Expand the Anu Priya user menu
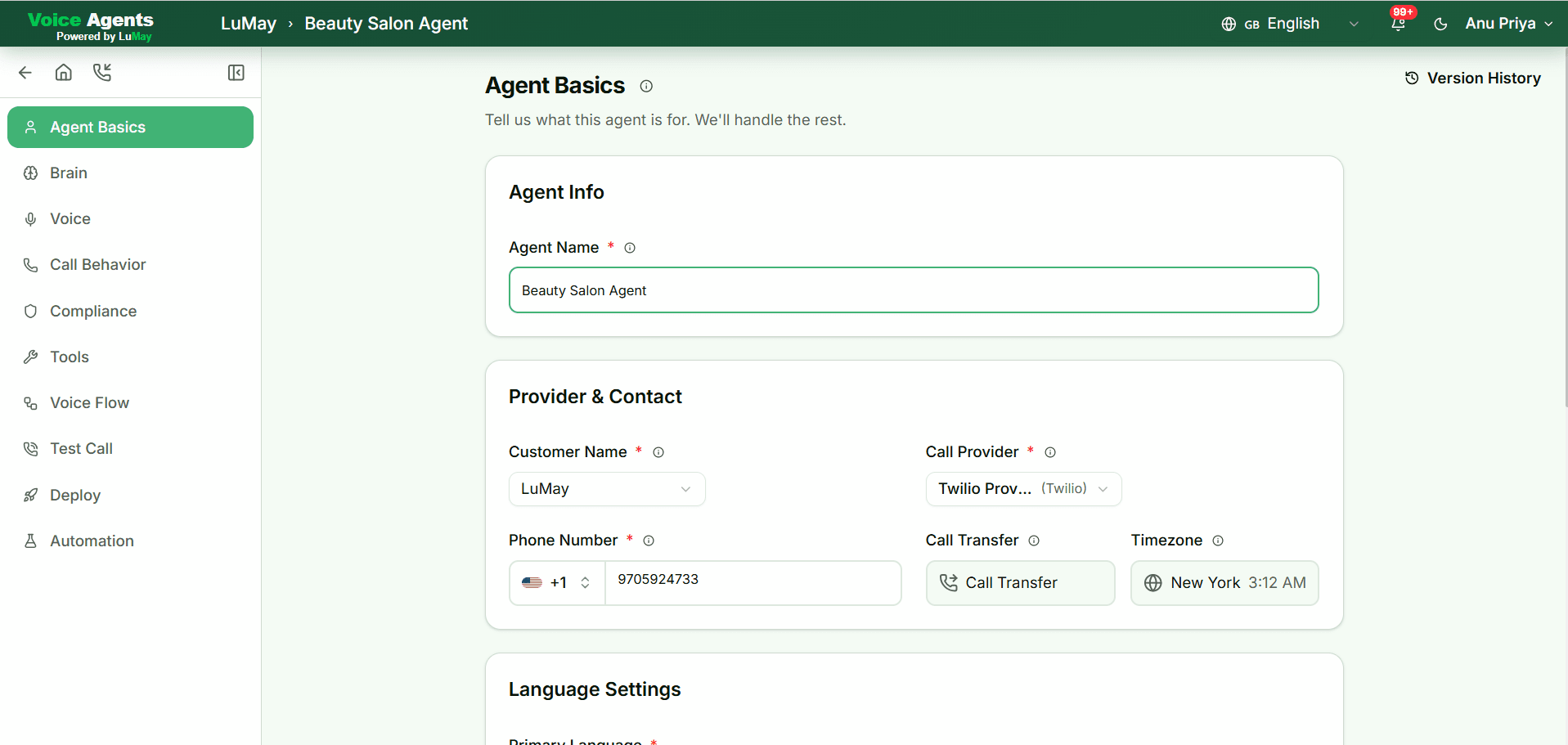The image size is (1568, 745). pyautogui.click(x=1508, y=24)
